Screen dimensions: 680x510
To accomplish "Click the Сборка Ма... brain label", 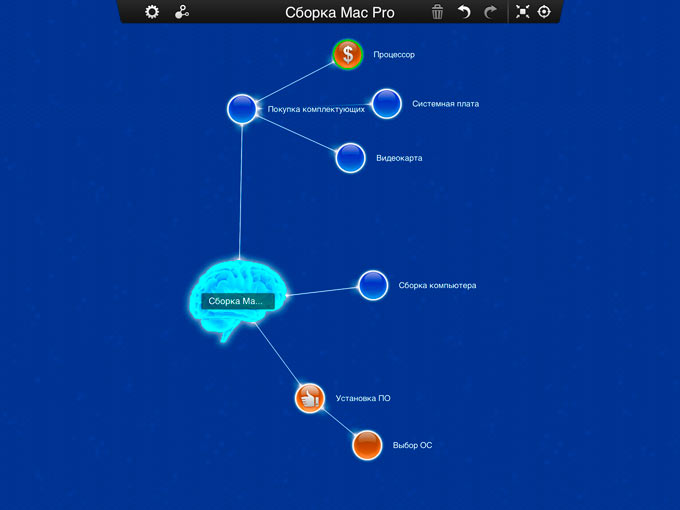I will click(x=238, y=301).
